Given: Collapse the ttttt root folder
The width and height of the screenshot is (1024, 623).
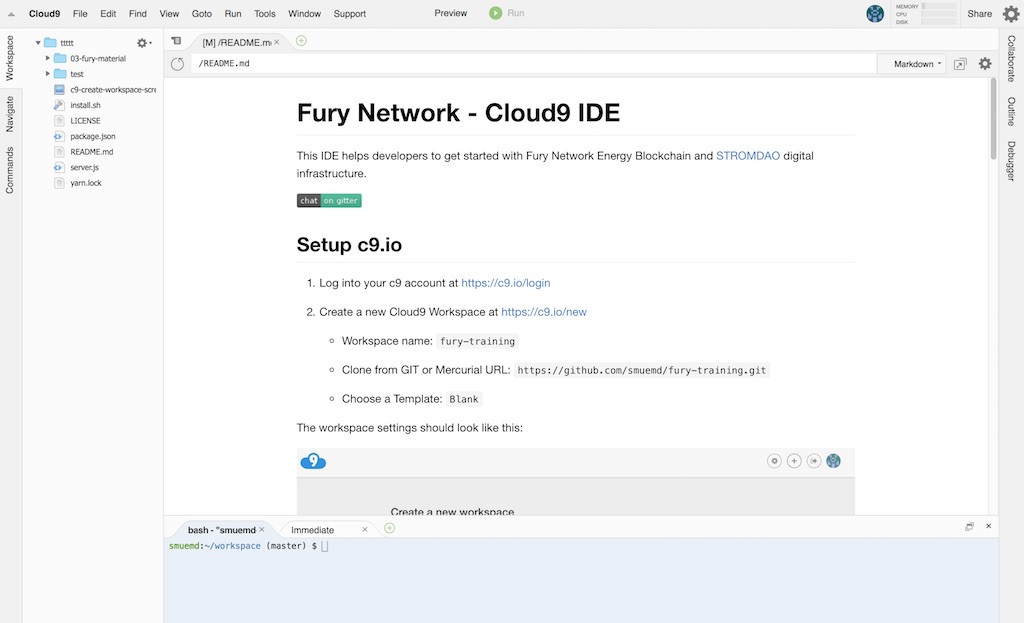Looking at the screenshot, I should pyautogui.click(x=38, y=42).
